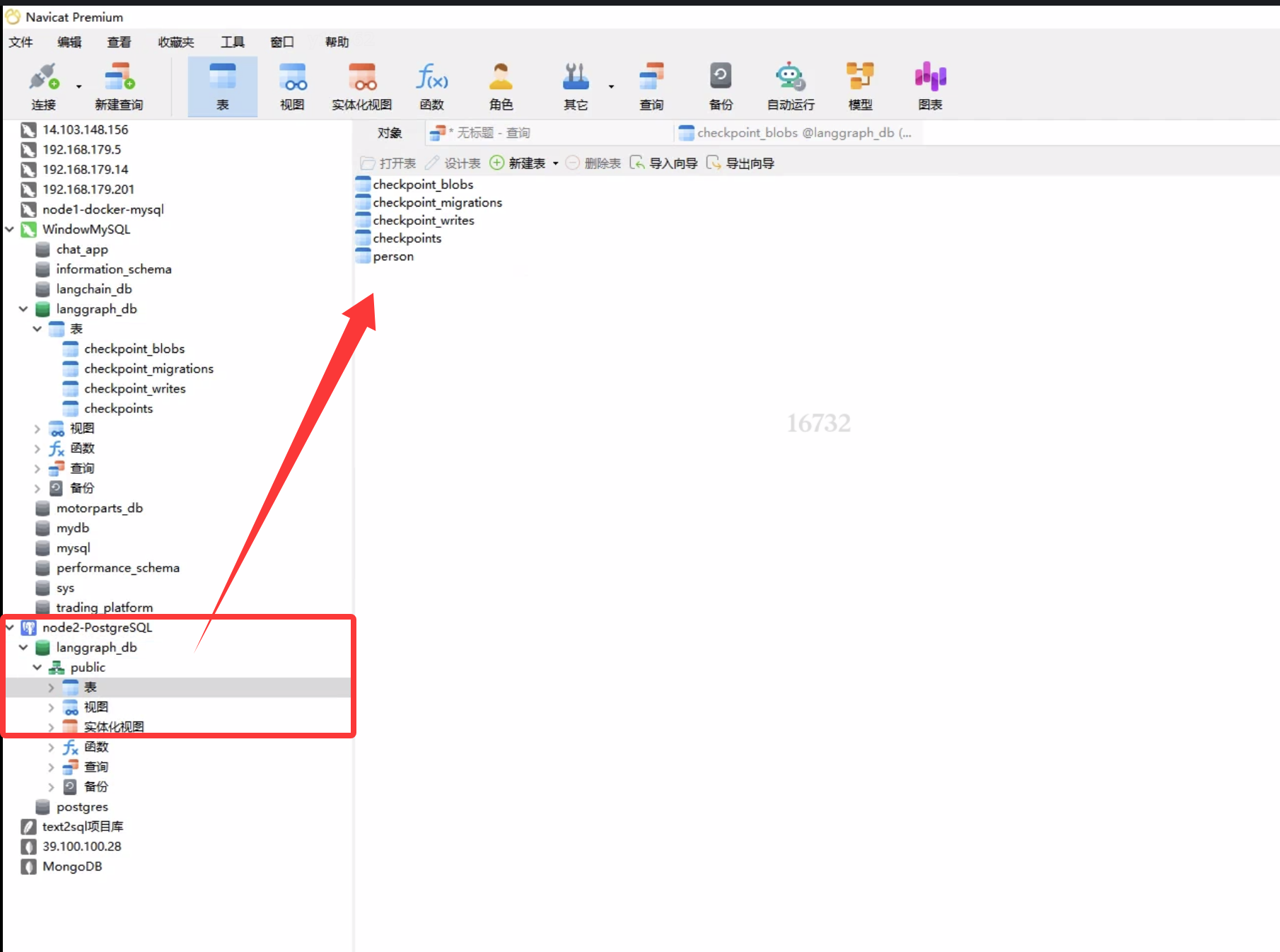
Task: Expand the 视图 node under WindowMySQL
Action: tap(37, 429)
